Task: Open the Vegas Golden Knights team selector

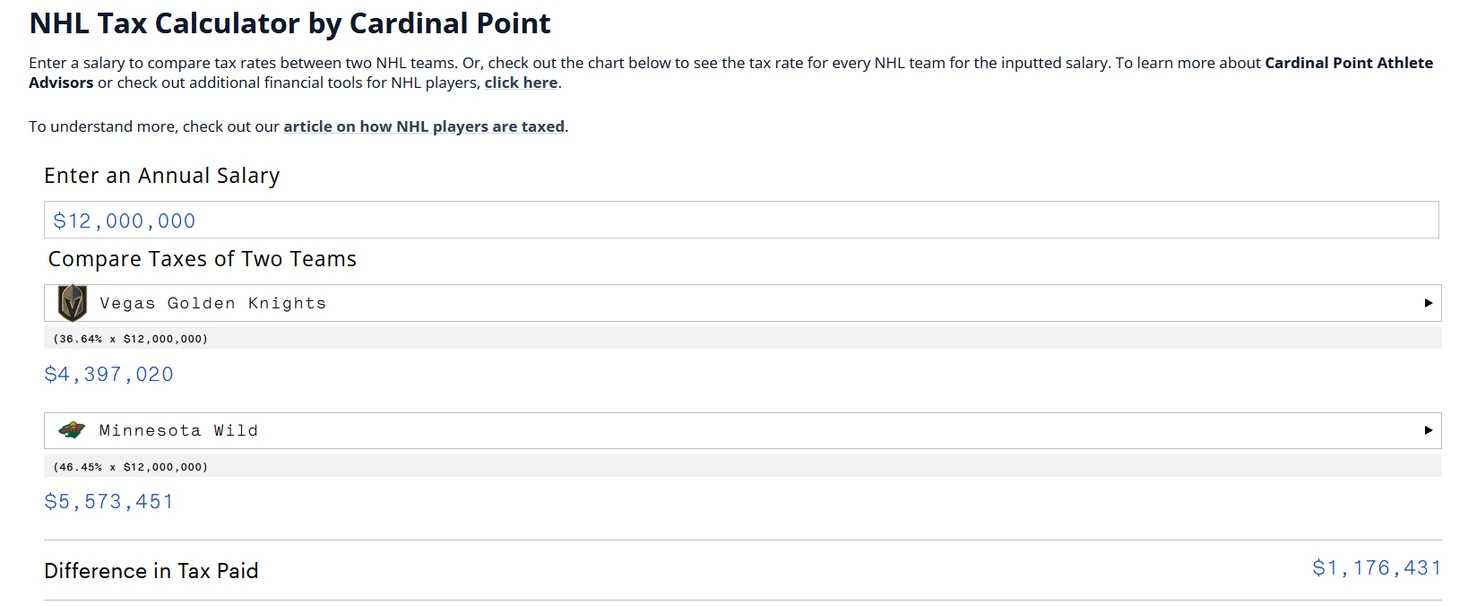Action: (740, 303)
